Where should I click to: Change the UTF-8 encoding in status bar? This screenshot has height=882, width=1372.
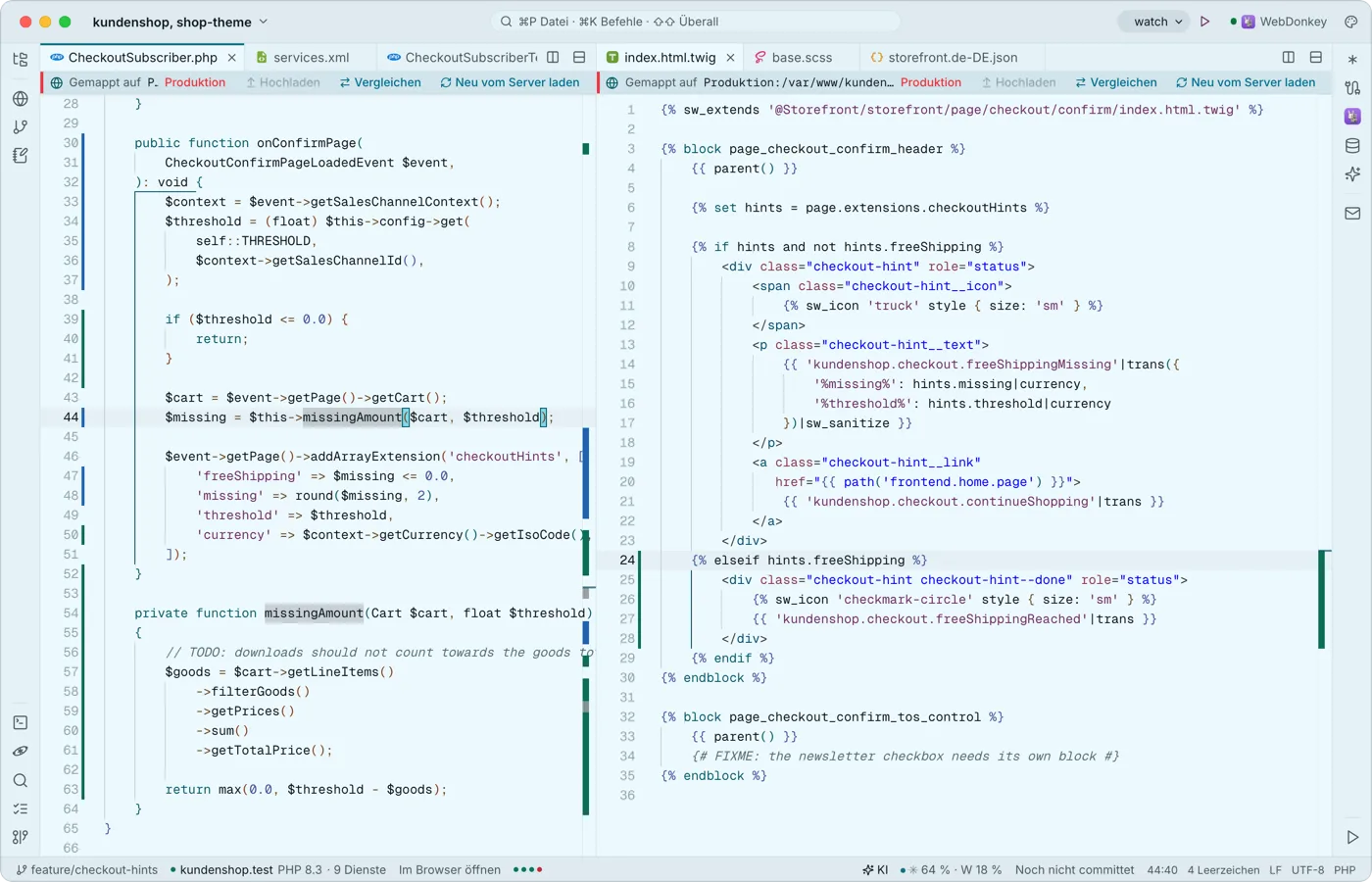pyautogui.click(x=1307, y=869)
